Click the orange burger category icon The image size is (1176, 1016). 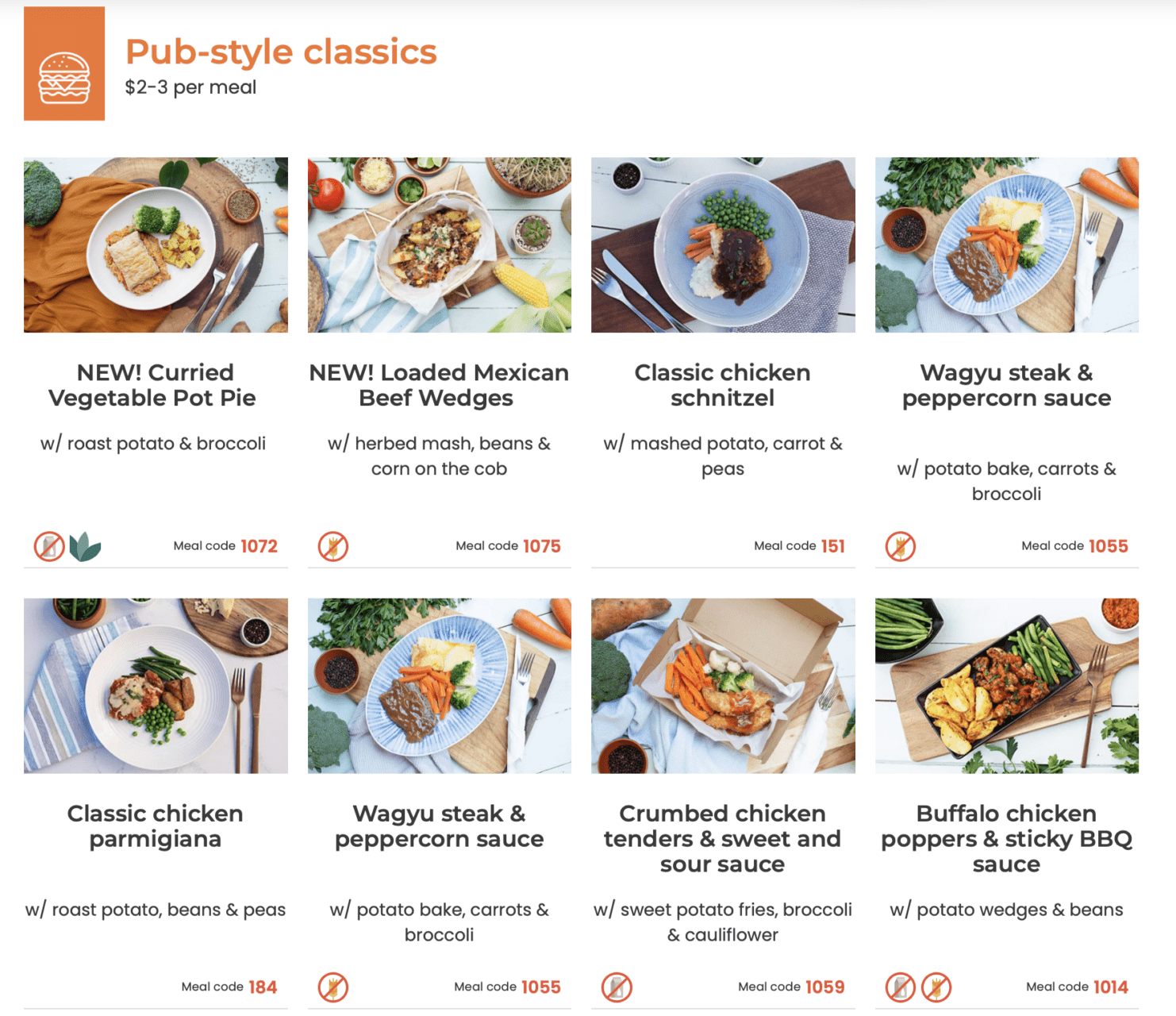point(64,63)
